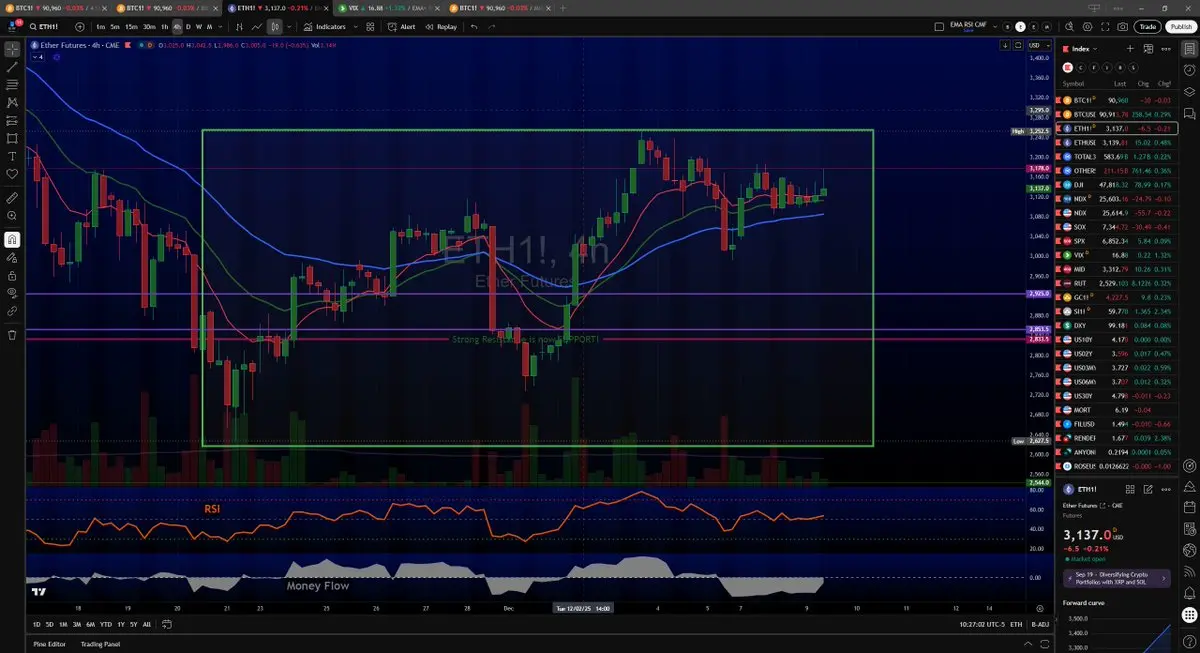Image resolution: width=1200 pixels, height=653 pixels.
Task: Select the text annotation tool
Action: 12,156
